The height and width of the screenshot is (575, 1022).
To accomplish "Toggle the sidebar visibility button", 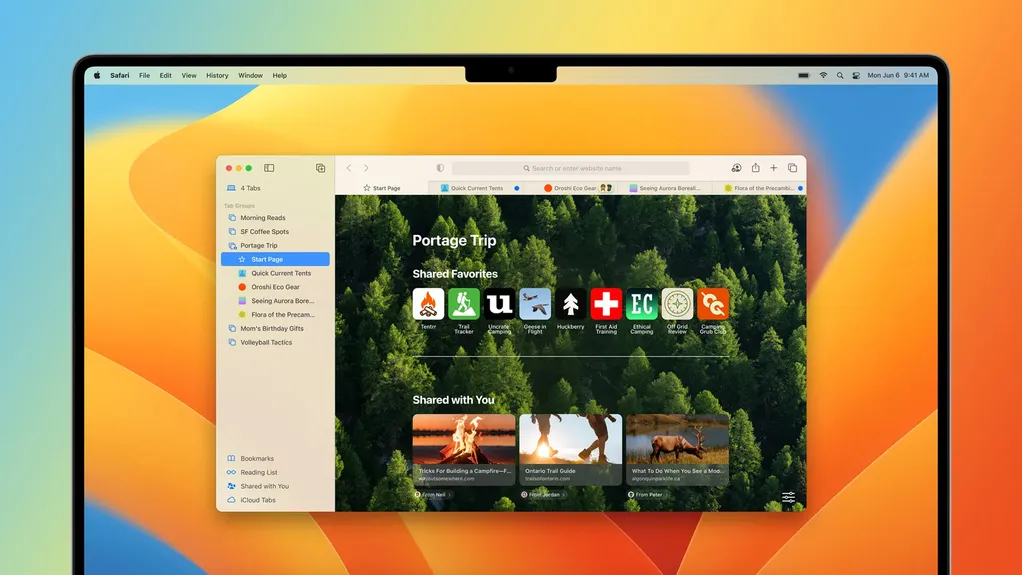I will [x=269, y=168].
